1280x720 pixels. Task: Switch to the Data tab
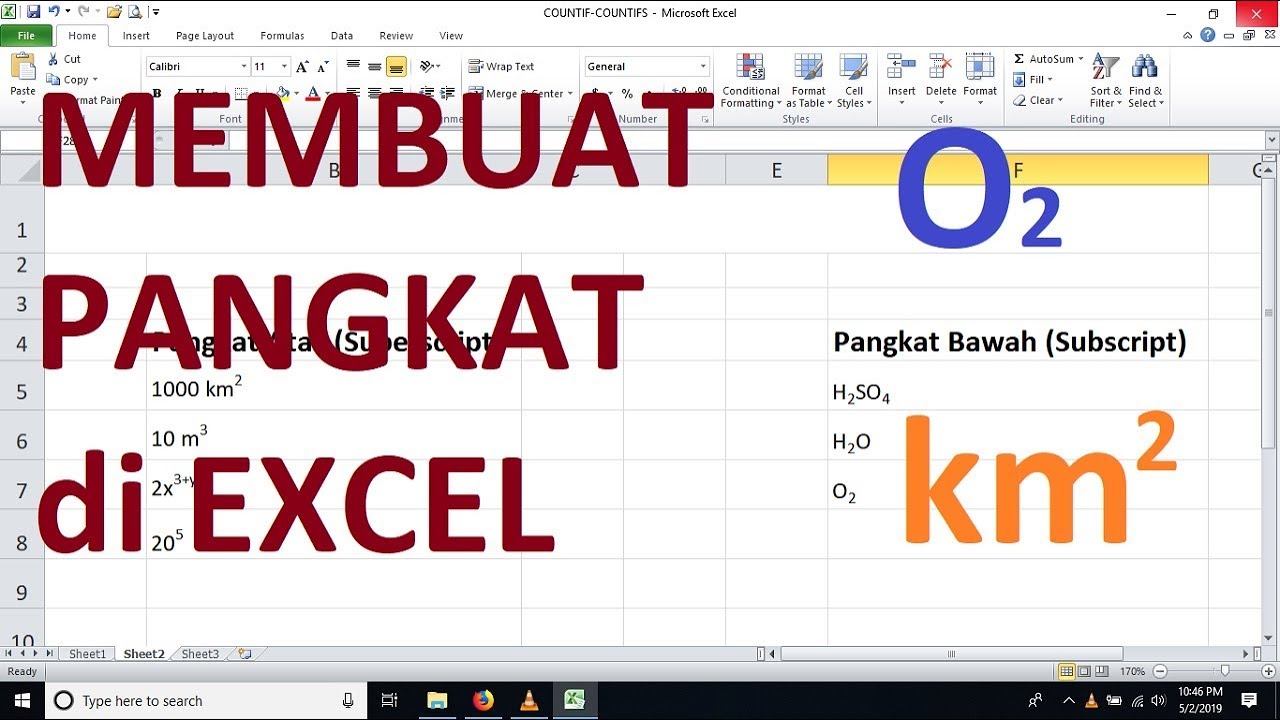pyautogui.click(x=342, y=35)
